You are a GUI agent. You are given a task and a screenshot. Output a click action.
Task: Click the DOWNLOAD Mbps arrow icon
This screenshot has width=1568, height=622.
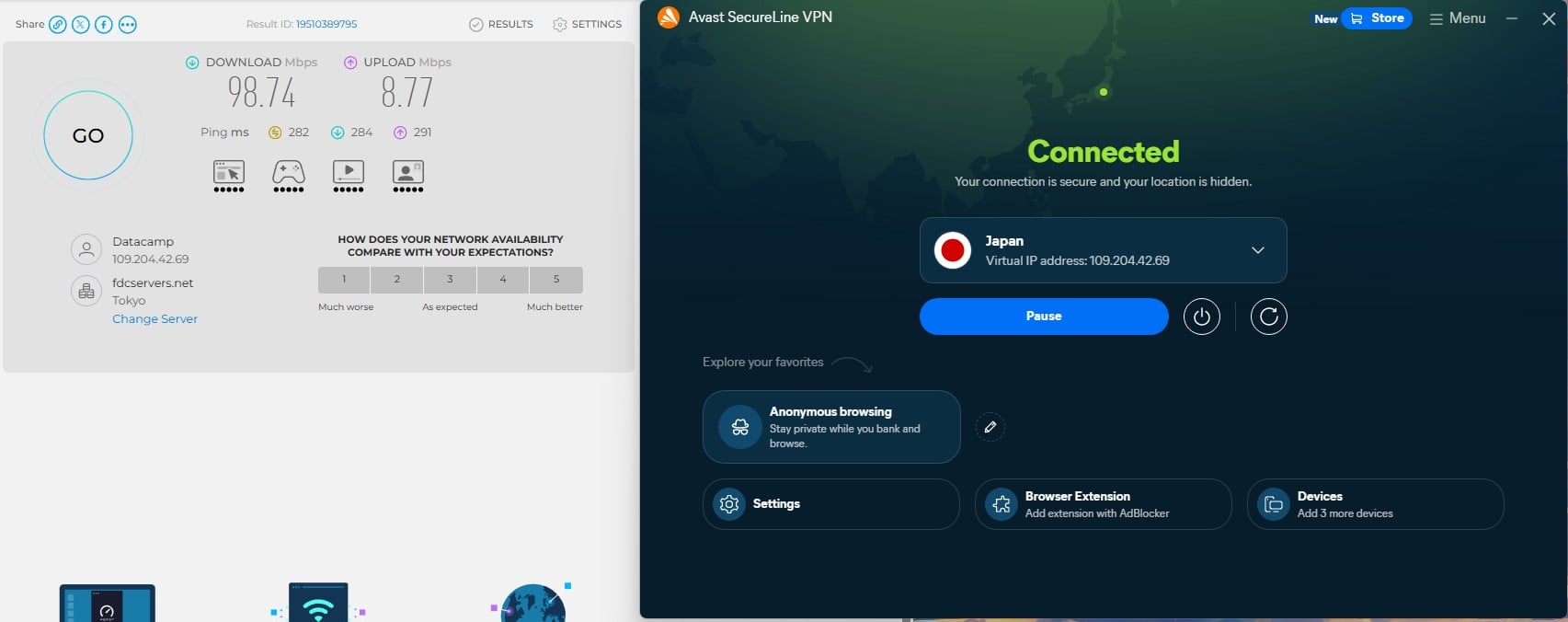(192, 63)
